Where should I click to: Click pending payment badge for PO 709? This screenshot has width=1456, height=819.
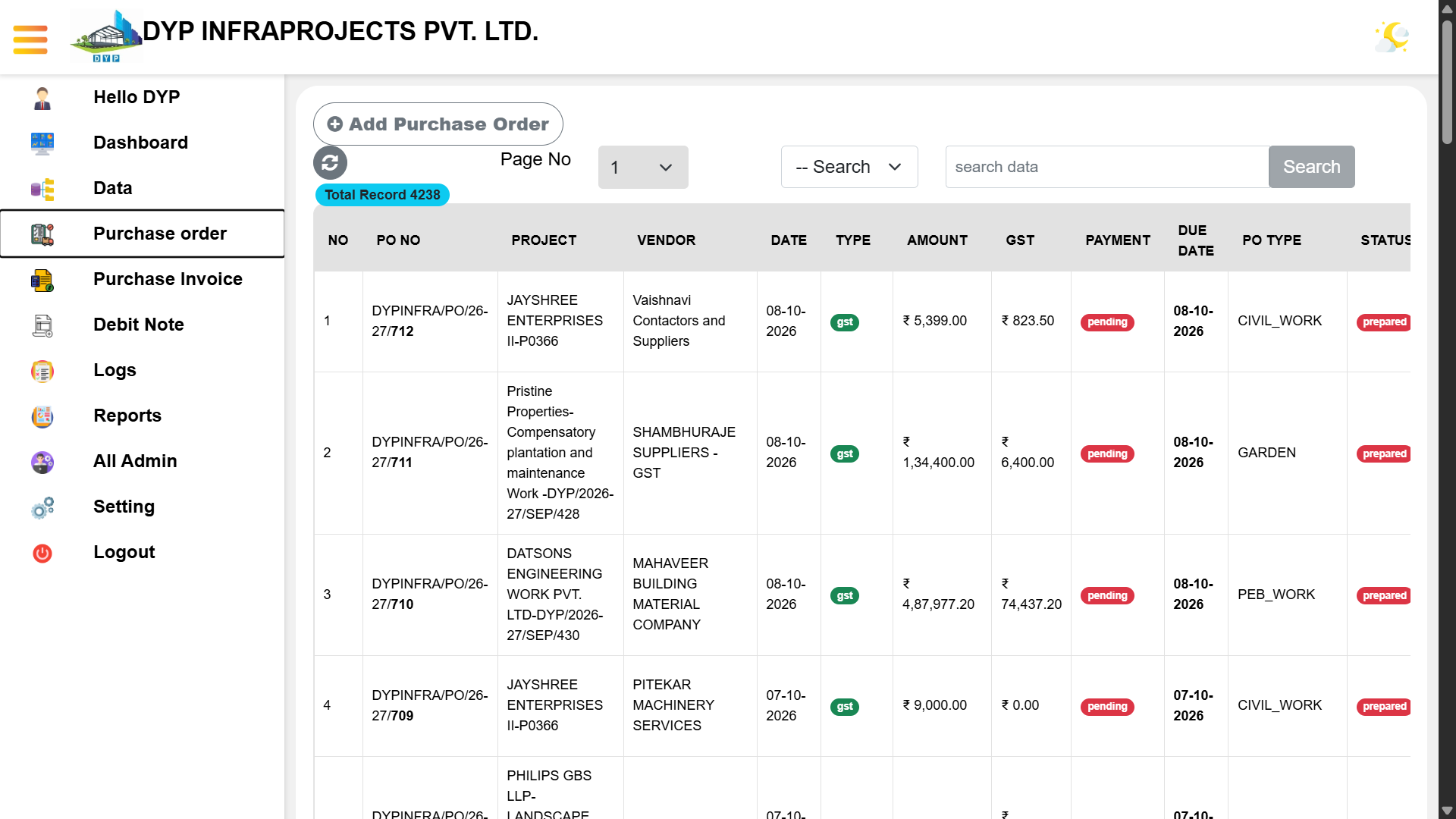(x=1107, y=707)
